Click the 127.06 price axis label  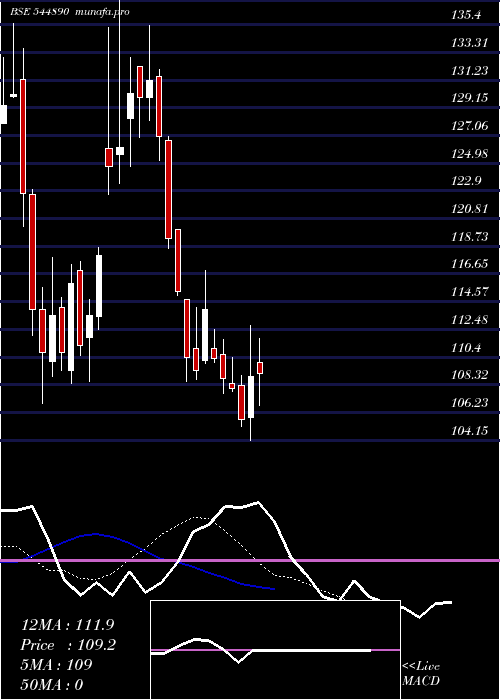click(470, 126)
